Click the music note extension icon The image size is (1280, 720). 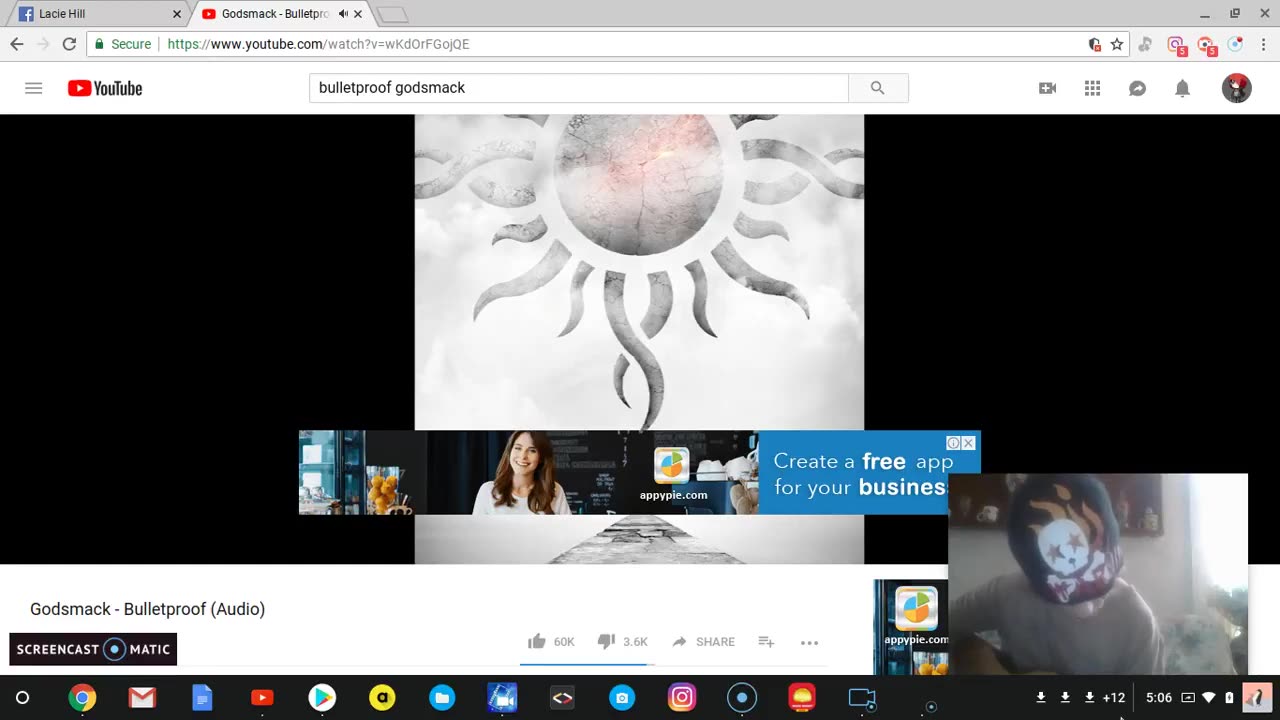coord(1146,44)
